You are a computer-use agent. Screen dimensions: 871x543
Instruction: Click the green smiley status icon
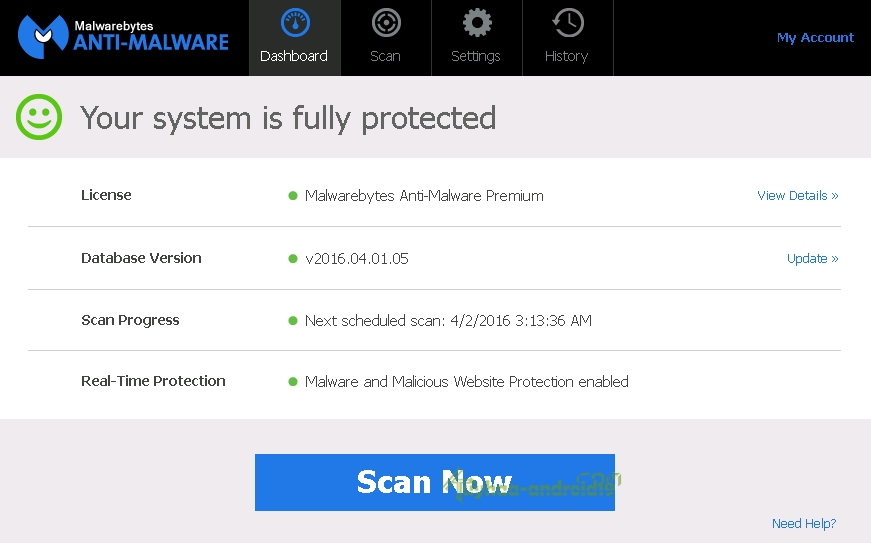[39, 117]
